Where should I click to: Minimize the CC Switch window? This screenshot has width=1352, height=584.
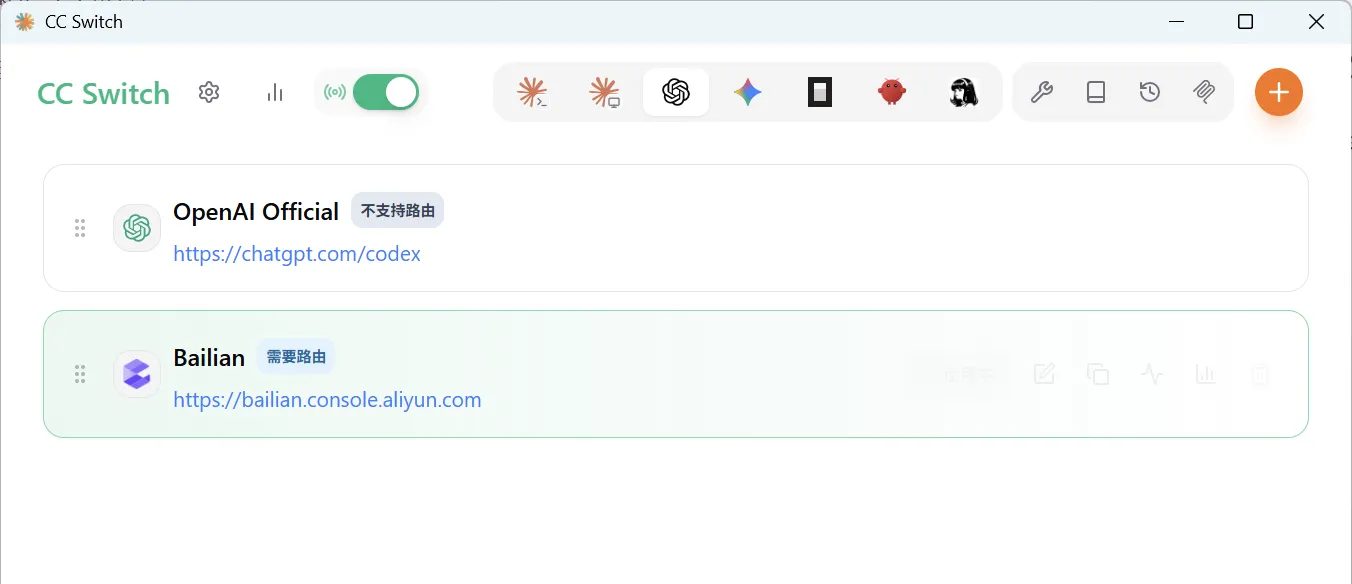tap(1177, 21)
